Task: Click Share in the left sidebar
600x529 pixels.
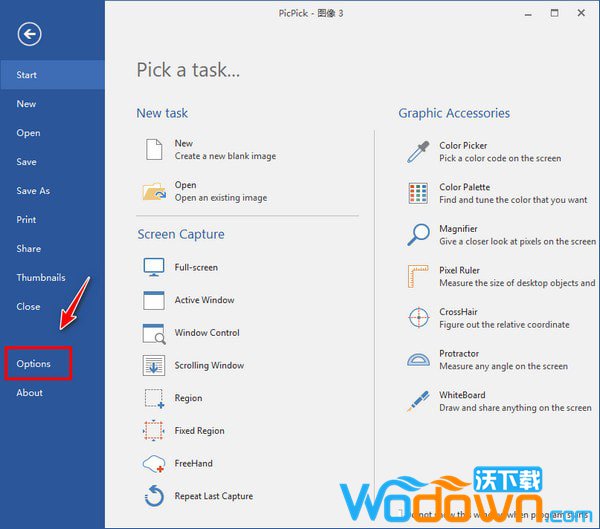Action: (x=29, y=249)
